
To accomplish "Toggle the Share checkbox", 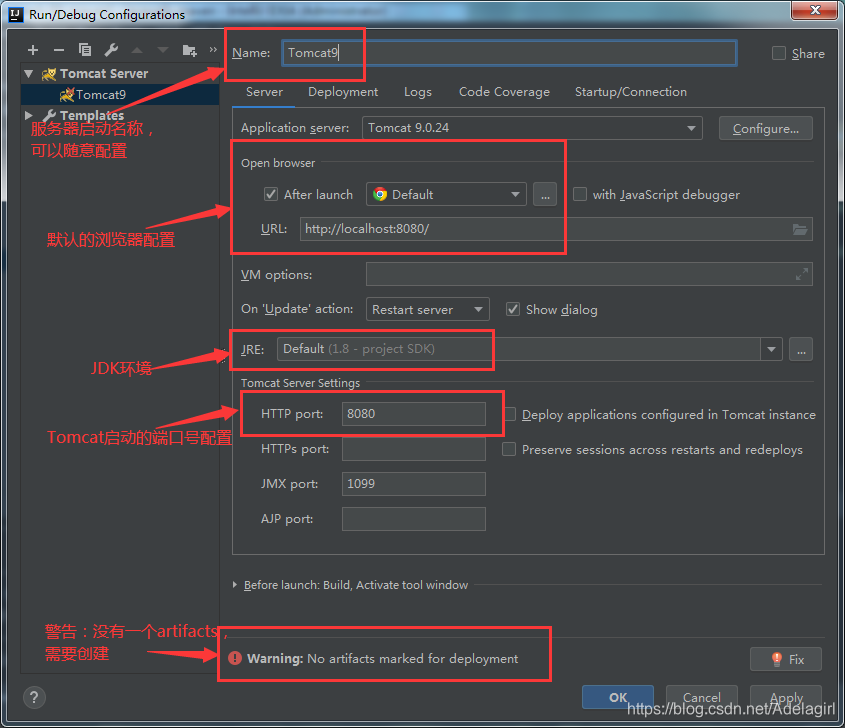I will [779, 53].
